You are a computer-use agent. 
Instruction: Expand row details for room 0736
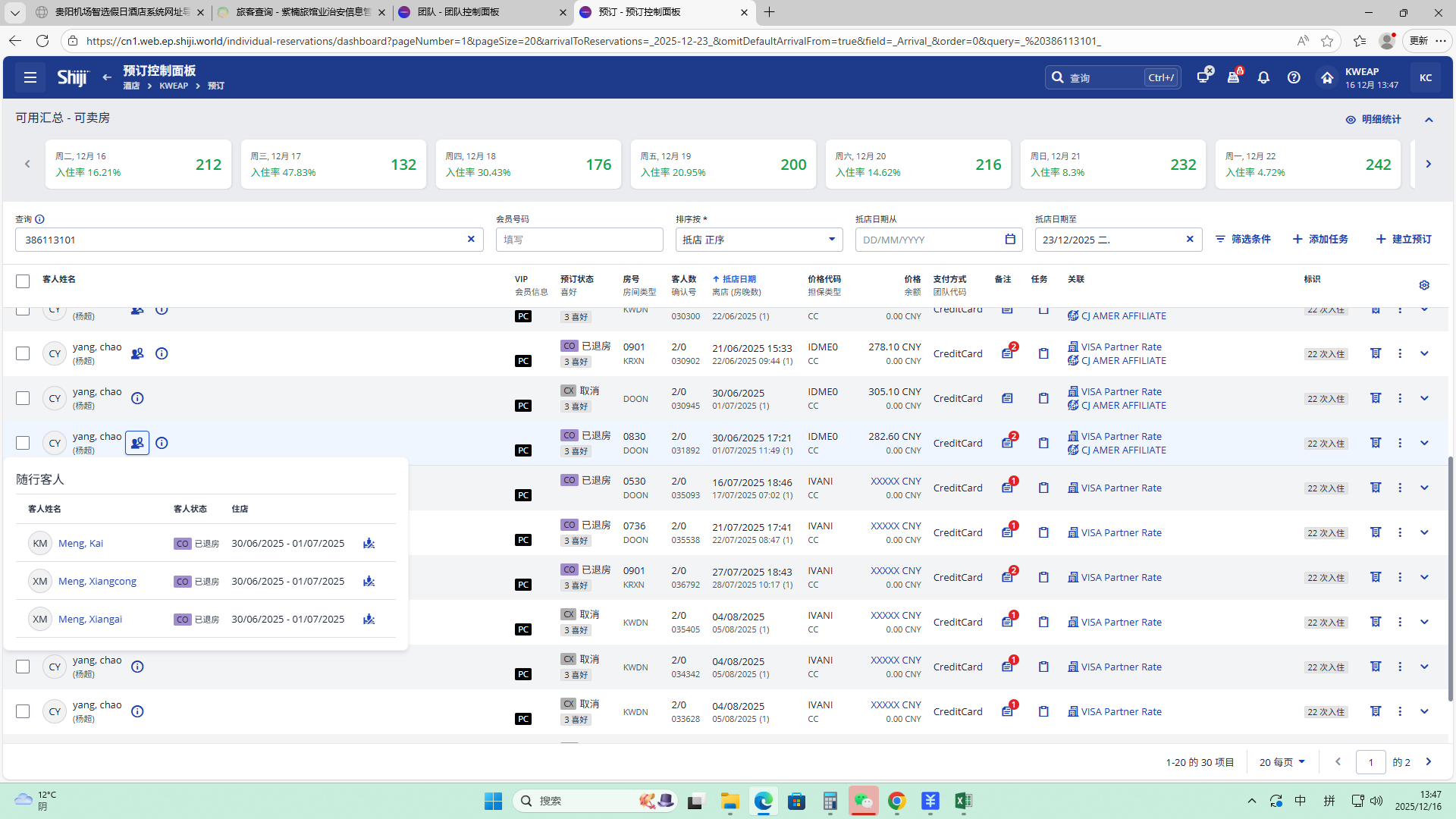pos(1423,532)
